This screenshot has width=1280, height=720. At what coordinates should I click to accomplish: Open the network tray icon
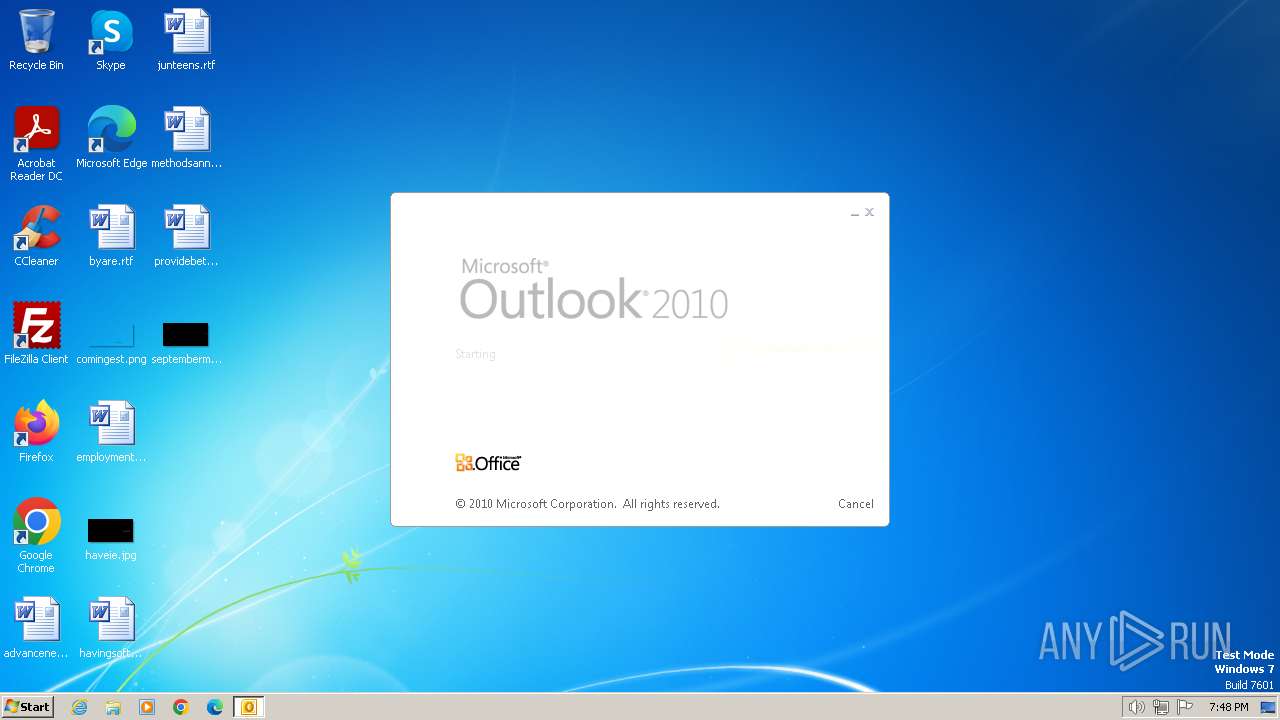coord(1161,707)
